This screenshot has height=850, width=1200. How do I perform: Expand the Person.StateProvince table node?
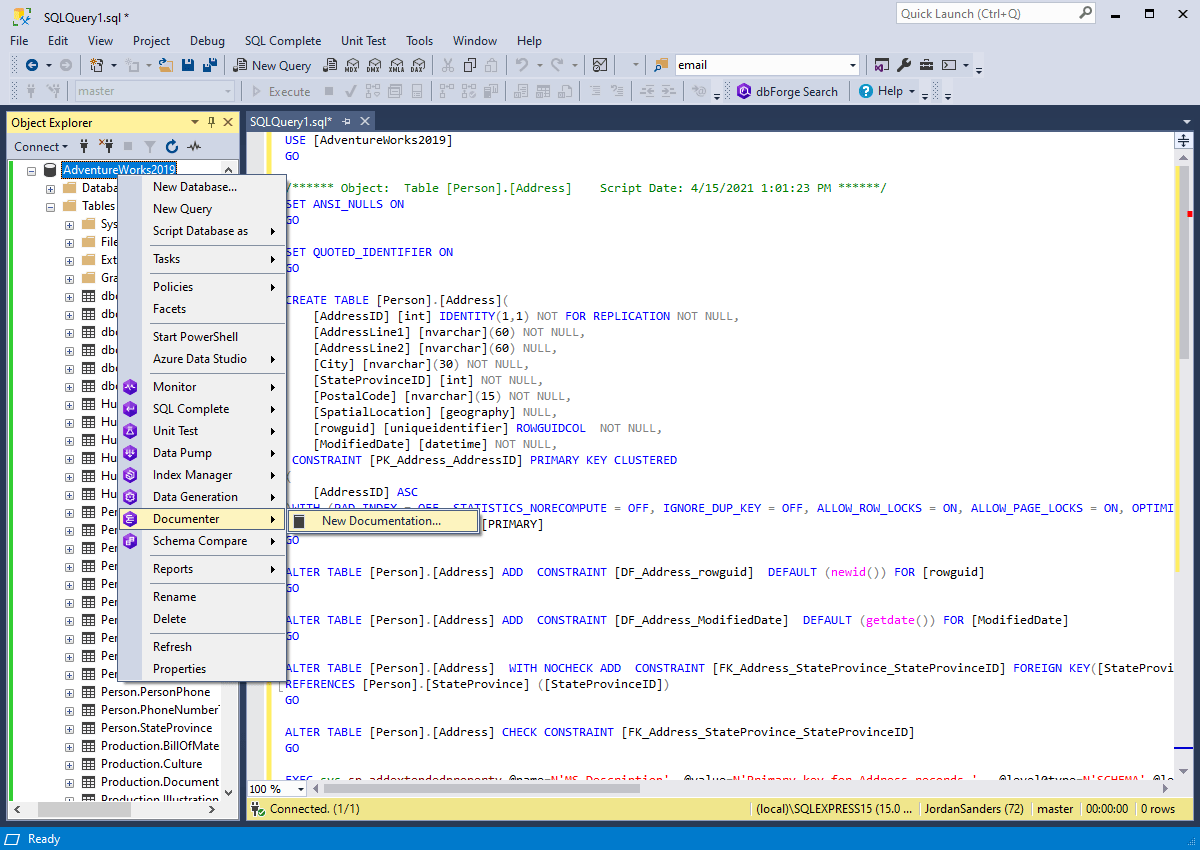coord(68,728)
